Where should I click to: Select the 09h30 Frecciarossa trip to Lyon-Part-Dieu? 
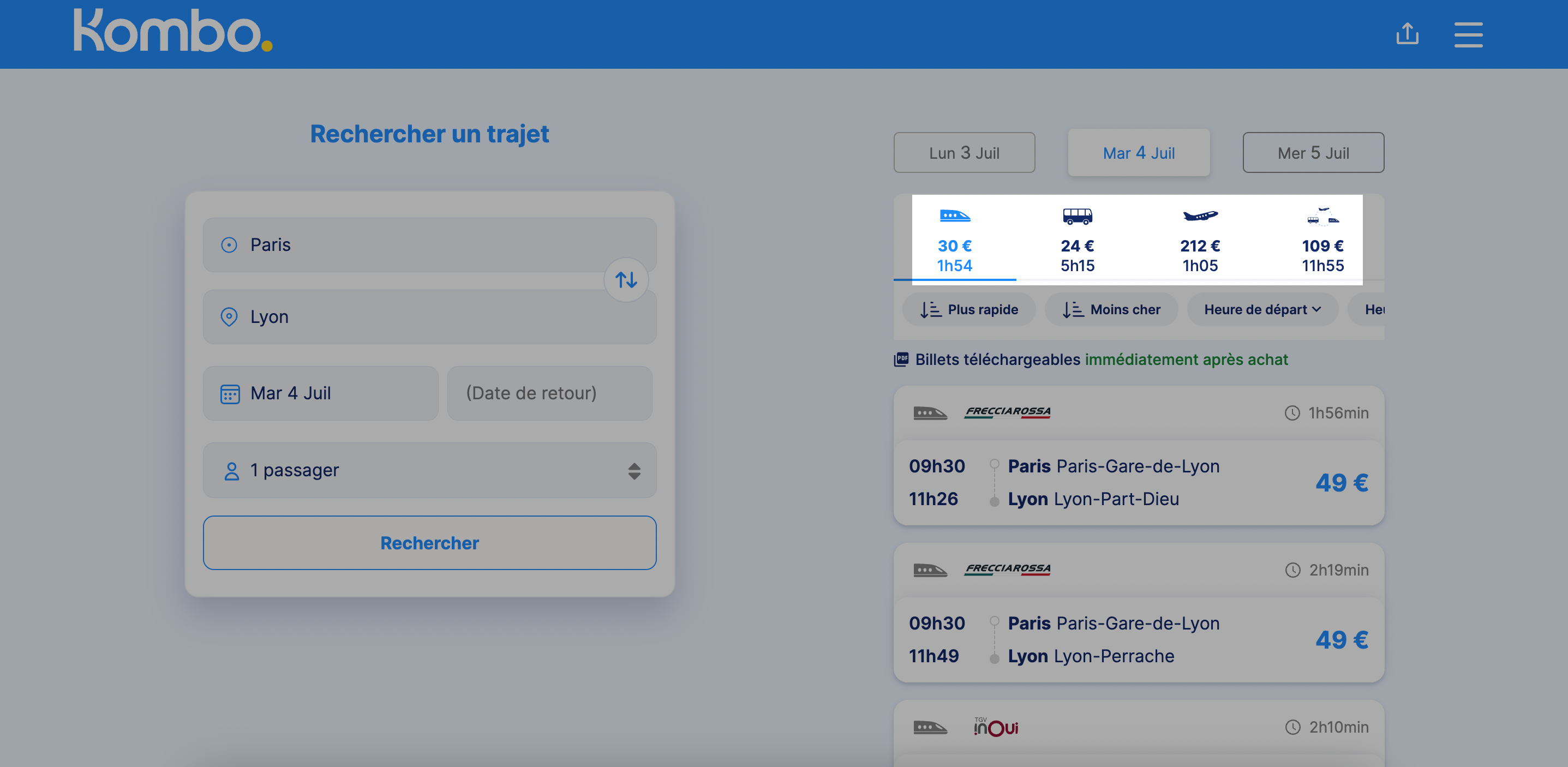coord(1138,482)
